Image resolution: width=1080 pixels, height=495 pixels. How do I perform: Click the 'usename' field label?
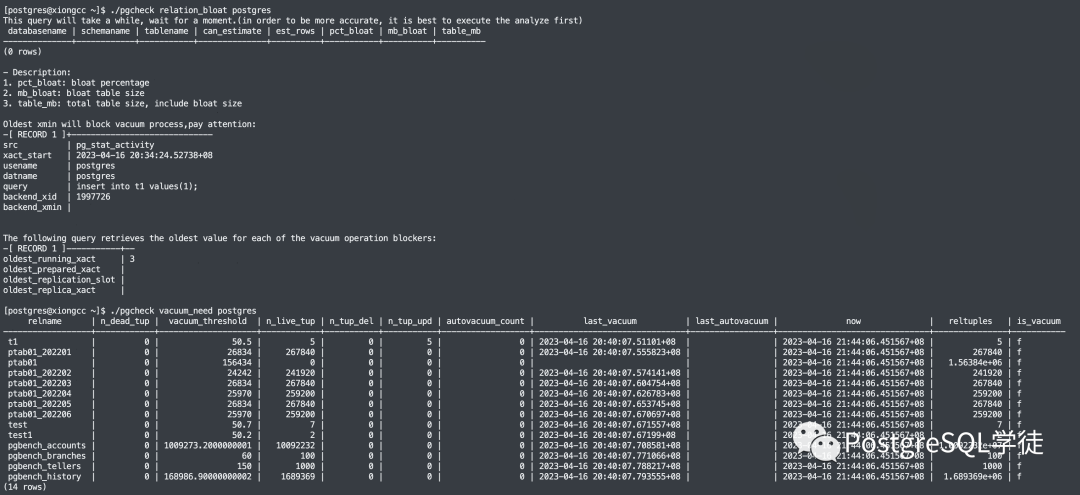coord(20,166)
